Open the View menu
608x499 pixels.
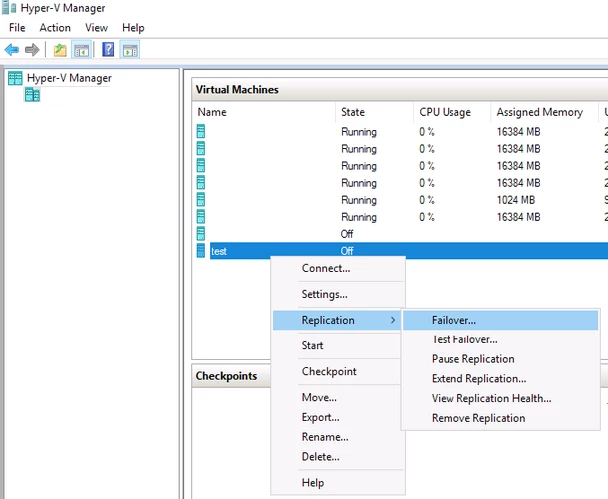click(96, 28)
